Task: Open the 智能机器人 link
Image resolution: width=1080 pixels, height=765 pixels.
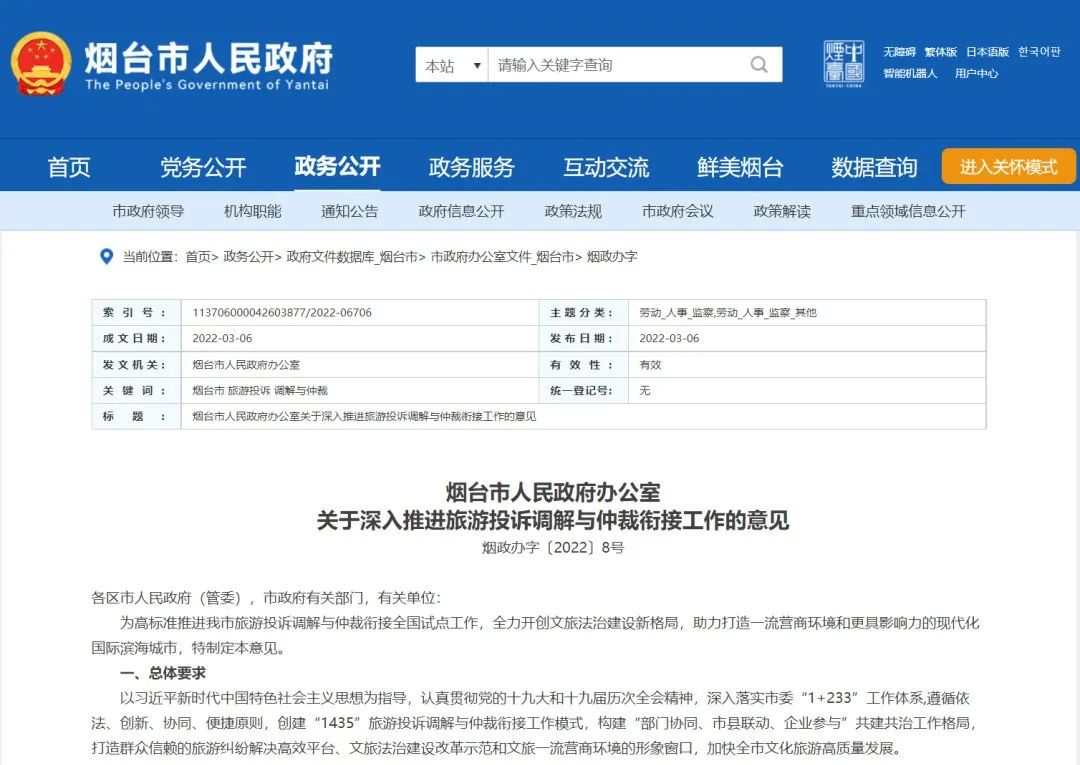Action: [911, 74]
